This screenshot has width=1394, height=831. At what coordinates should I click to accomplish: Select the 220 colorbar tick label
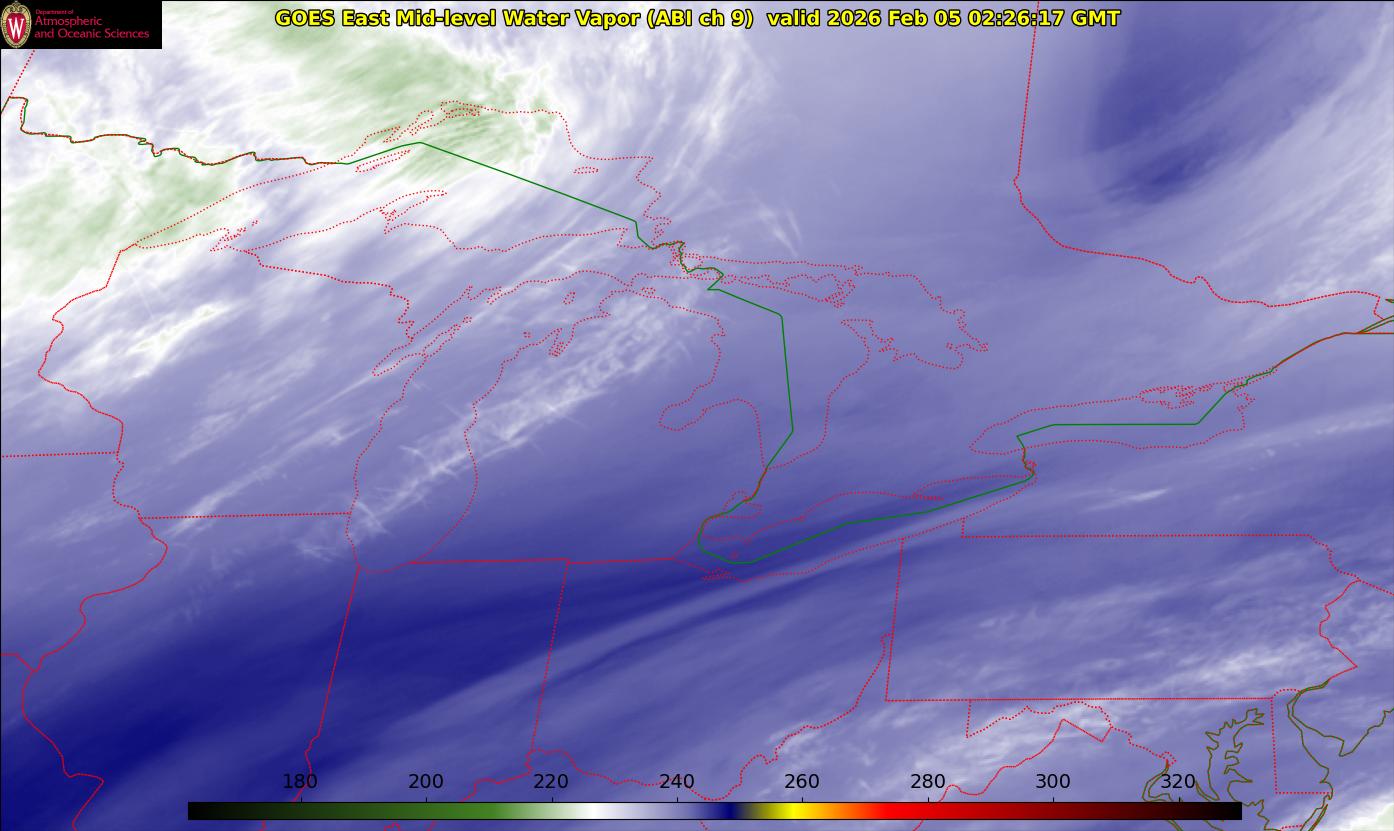pyautogui.click(x=551, y=781)
